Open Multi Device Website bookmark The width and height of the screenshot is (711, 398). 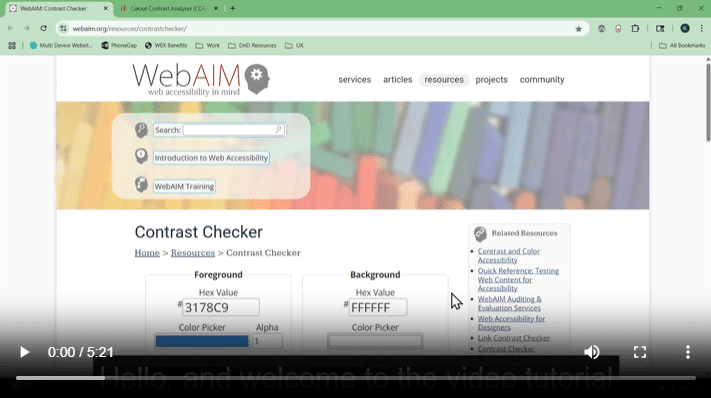tap(61, 45)
